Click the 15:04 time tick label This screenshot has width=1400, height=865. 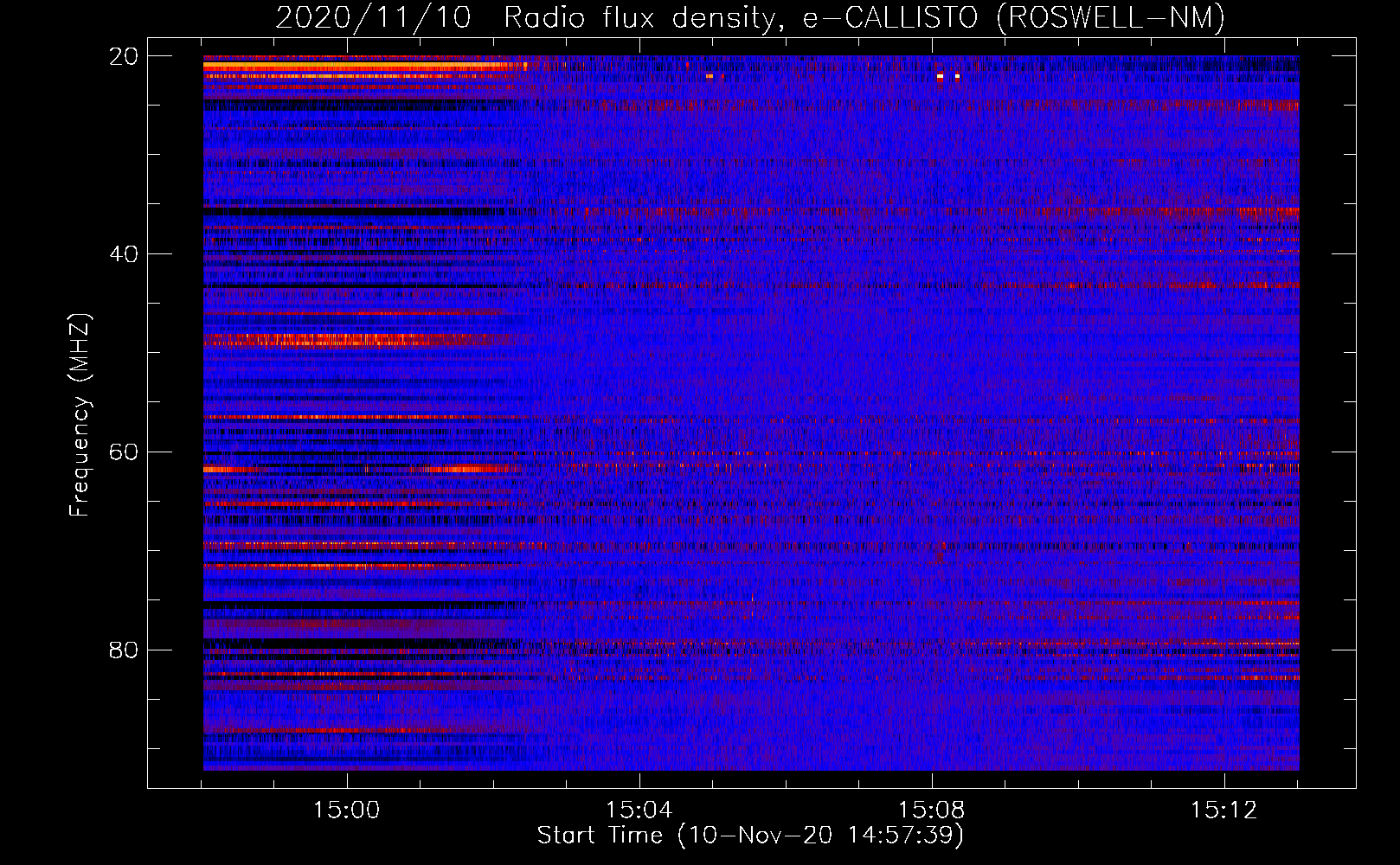[639, 811]
